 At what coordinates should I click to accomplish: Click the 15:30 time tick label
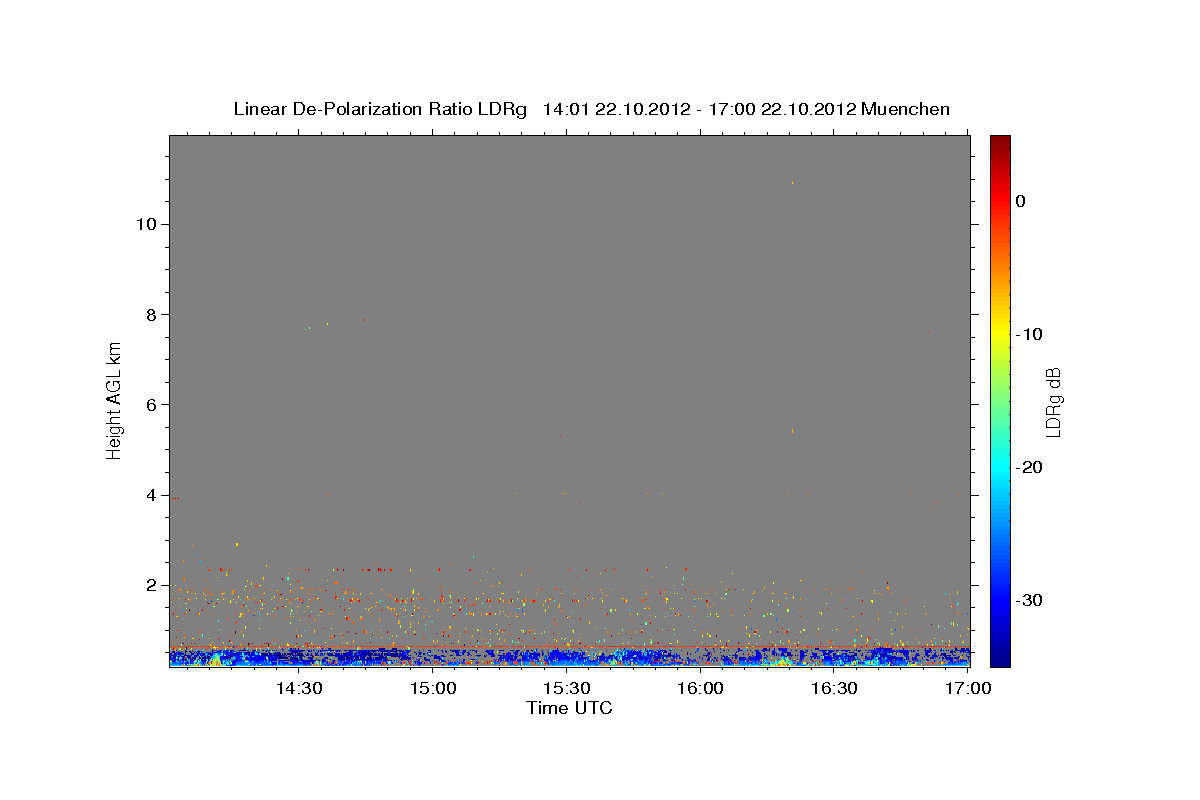click(567, 689)
